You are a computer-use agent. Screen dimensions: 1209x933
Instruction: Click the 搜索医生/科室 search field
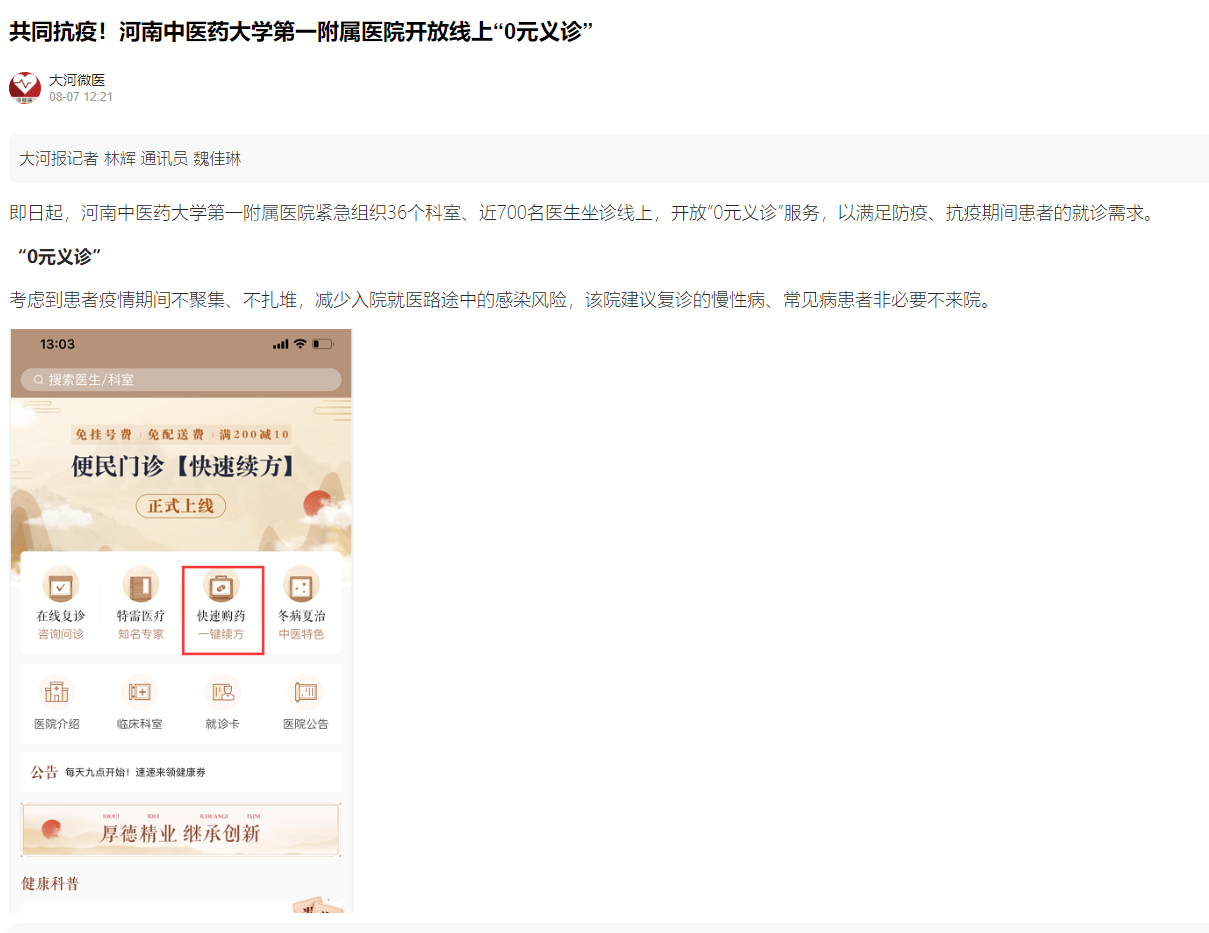[x=180, y=380]
